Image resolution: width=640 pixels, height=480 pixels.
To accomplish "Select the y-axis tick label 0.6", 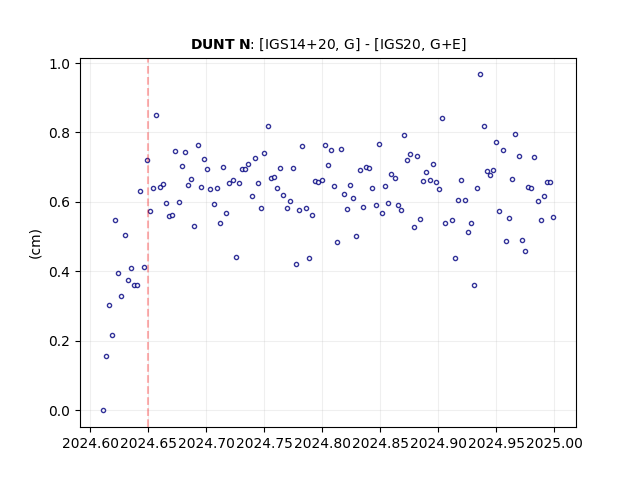I will [59, 202].
